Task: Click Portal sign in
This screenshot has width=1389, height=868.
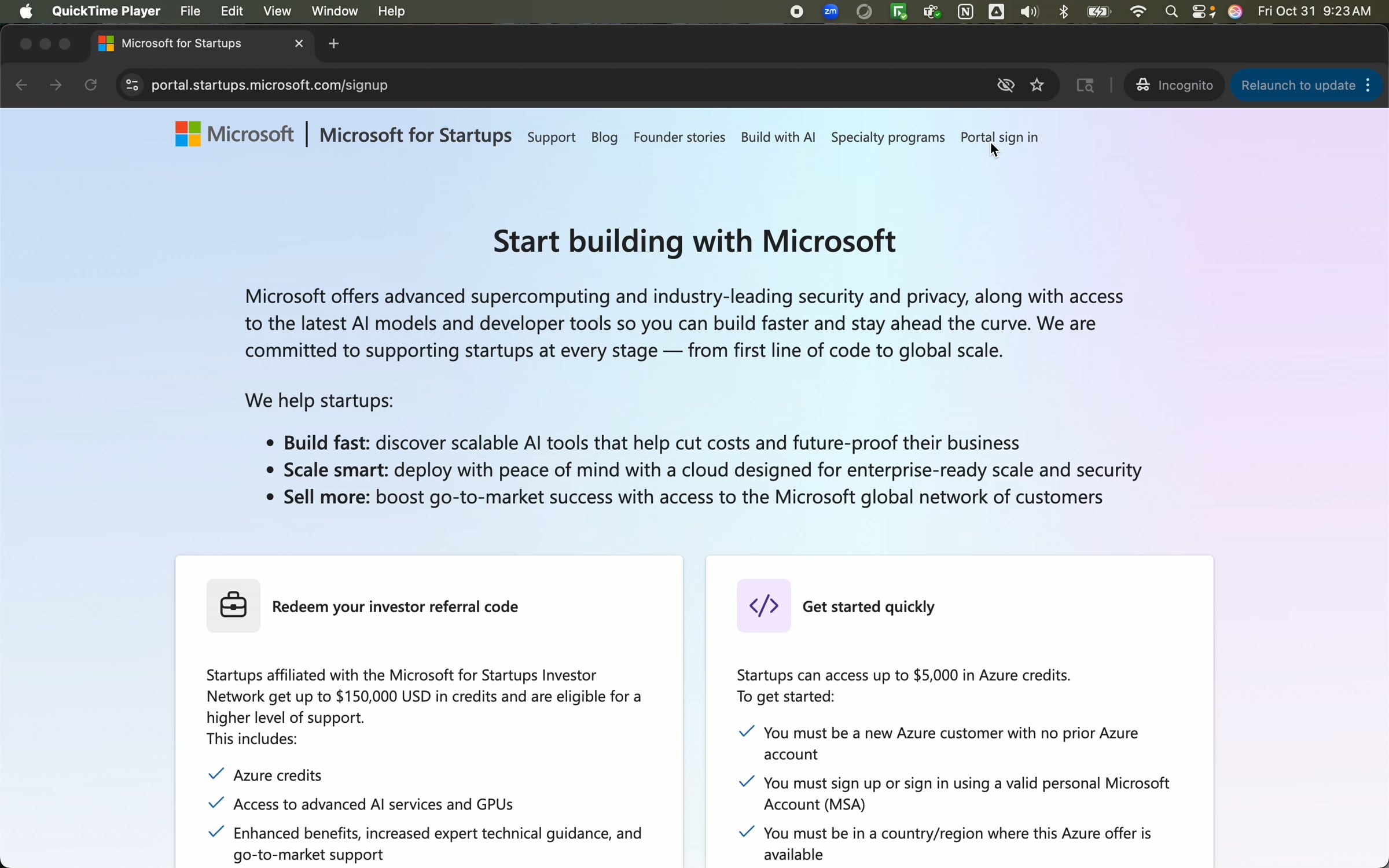Action: [999, 137]
